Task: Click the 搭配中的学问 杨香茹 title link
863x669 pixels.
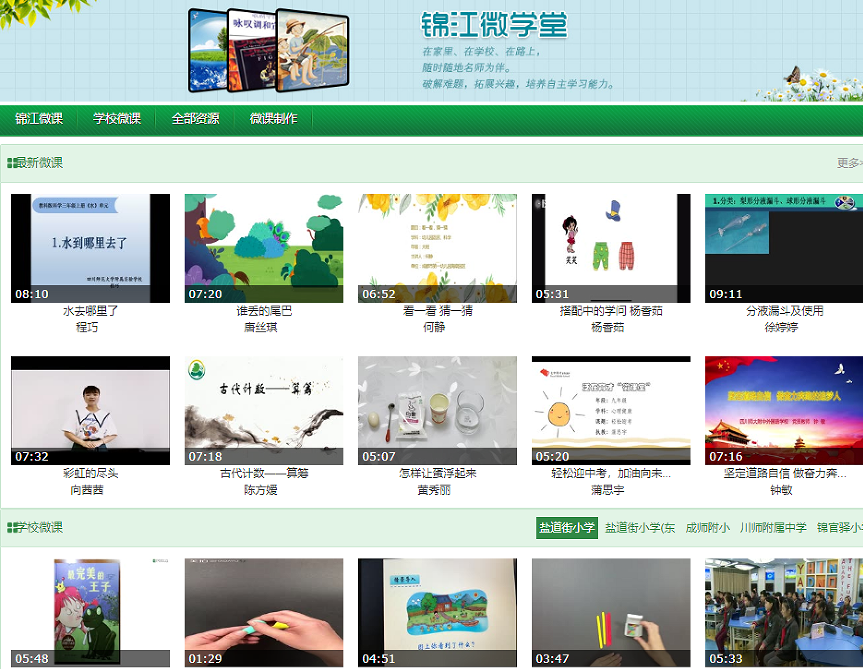Action: tap(611, 311)
